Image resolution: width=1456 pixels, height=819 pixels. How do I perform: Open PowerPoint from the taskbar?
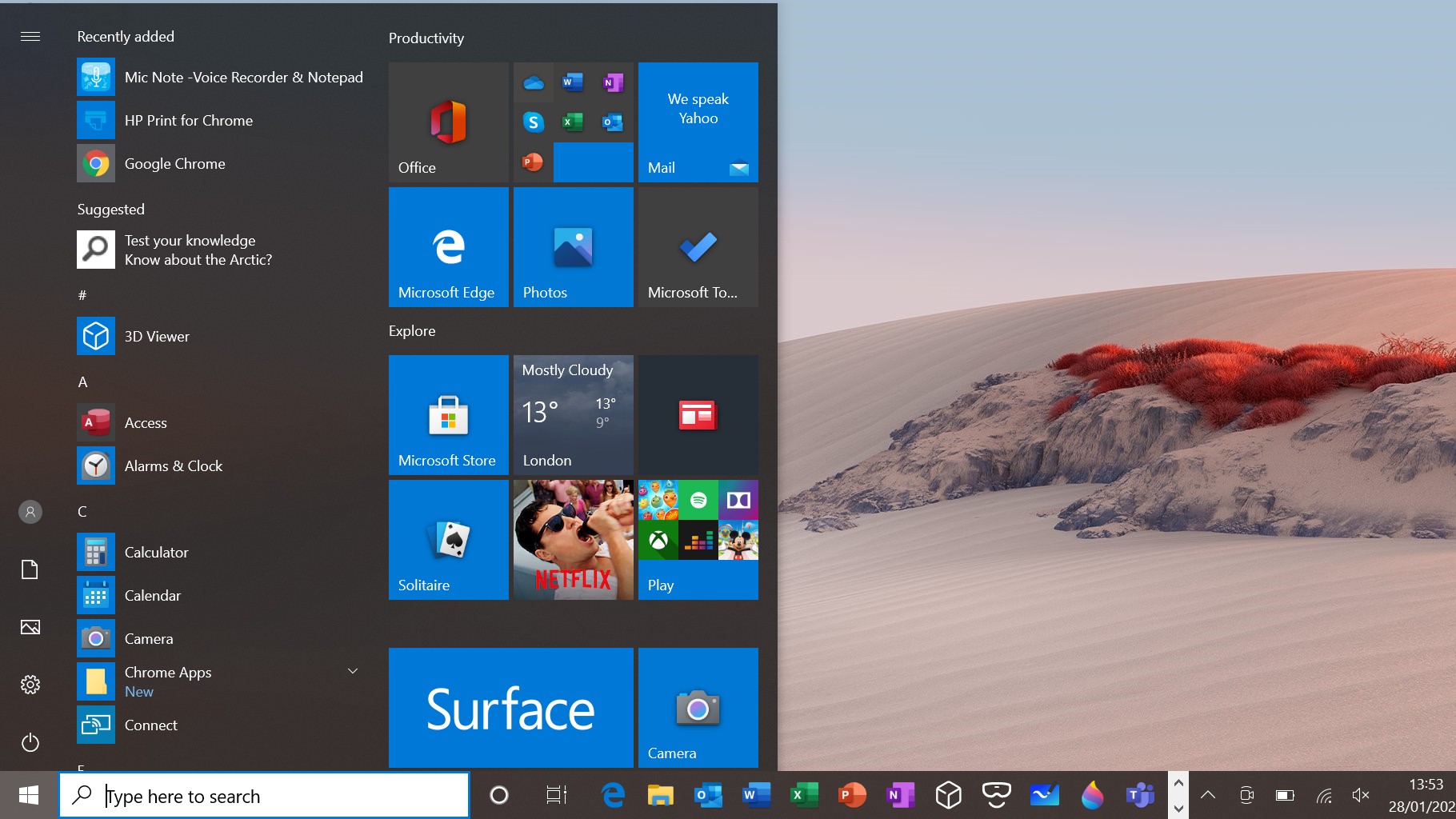(x=853, y=795)
